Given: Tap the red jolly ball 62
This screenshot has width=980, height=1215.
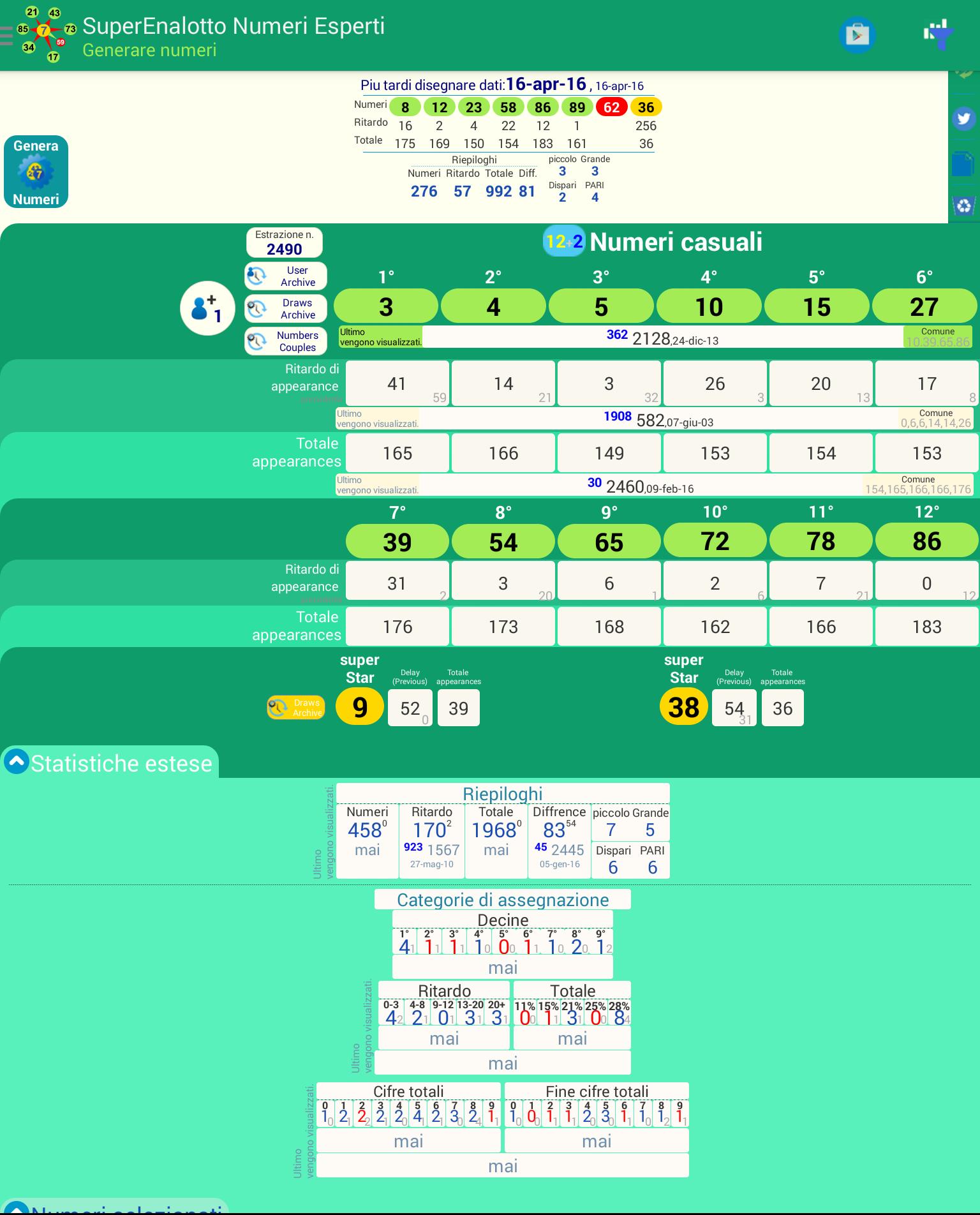Looking at the screenshot, I should 611,107.
